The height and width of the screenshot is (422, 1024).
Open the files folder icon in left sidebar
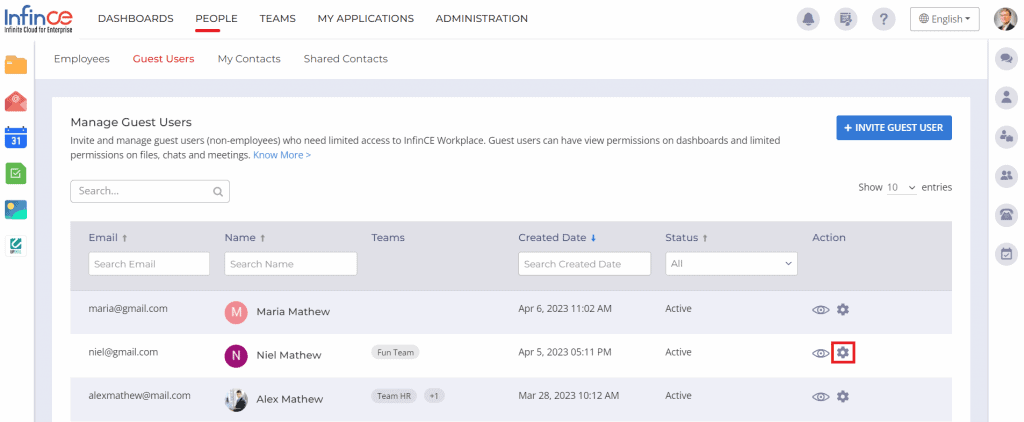(16, 66)
